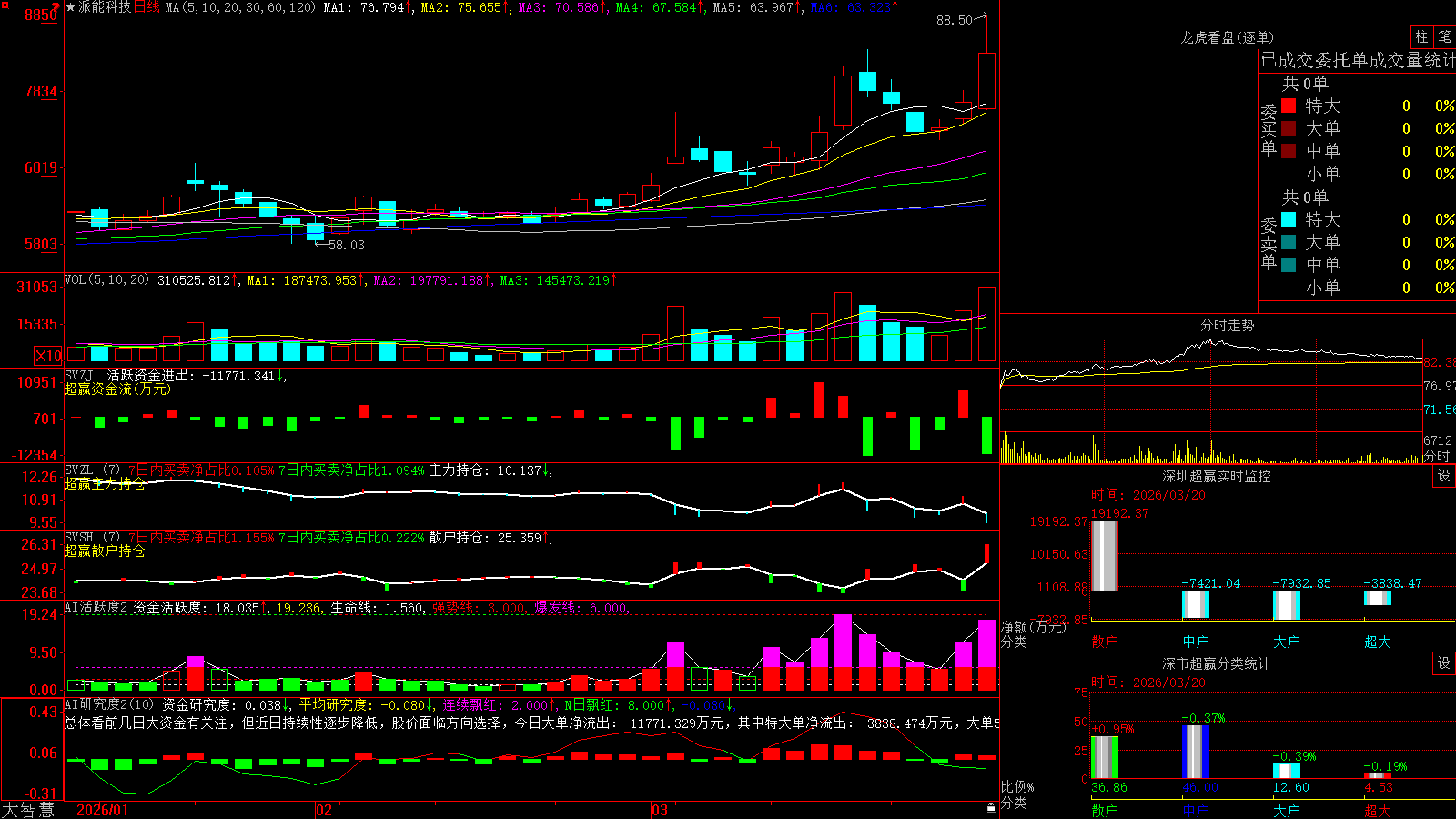Viewport: 1456px width, 819px height.
Task: Click the lock icon at timeline end
Action: coord(992,808)
